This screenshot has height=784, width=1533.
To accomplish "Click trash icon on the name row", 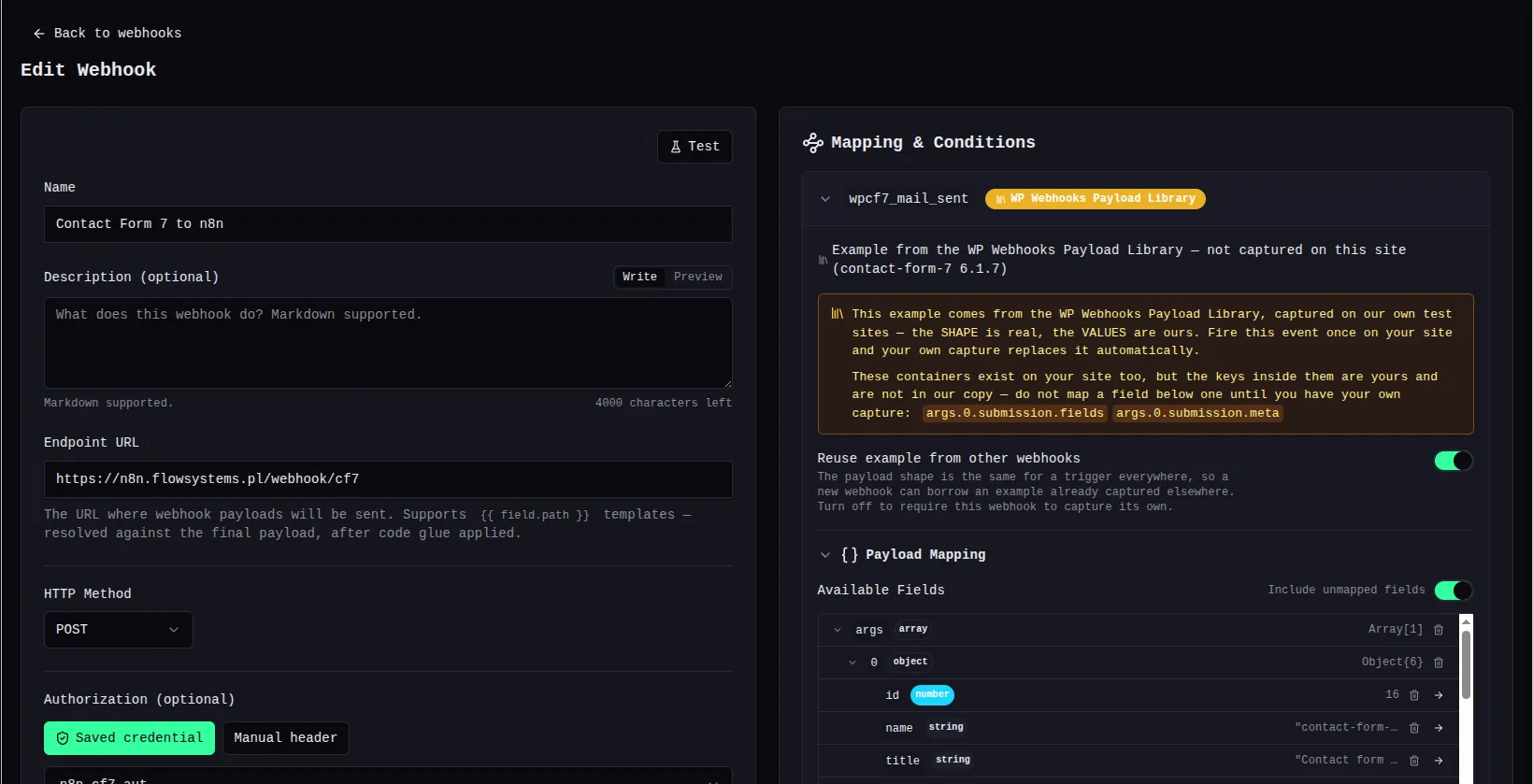I will [x=1414, y=728].
